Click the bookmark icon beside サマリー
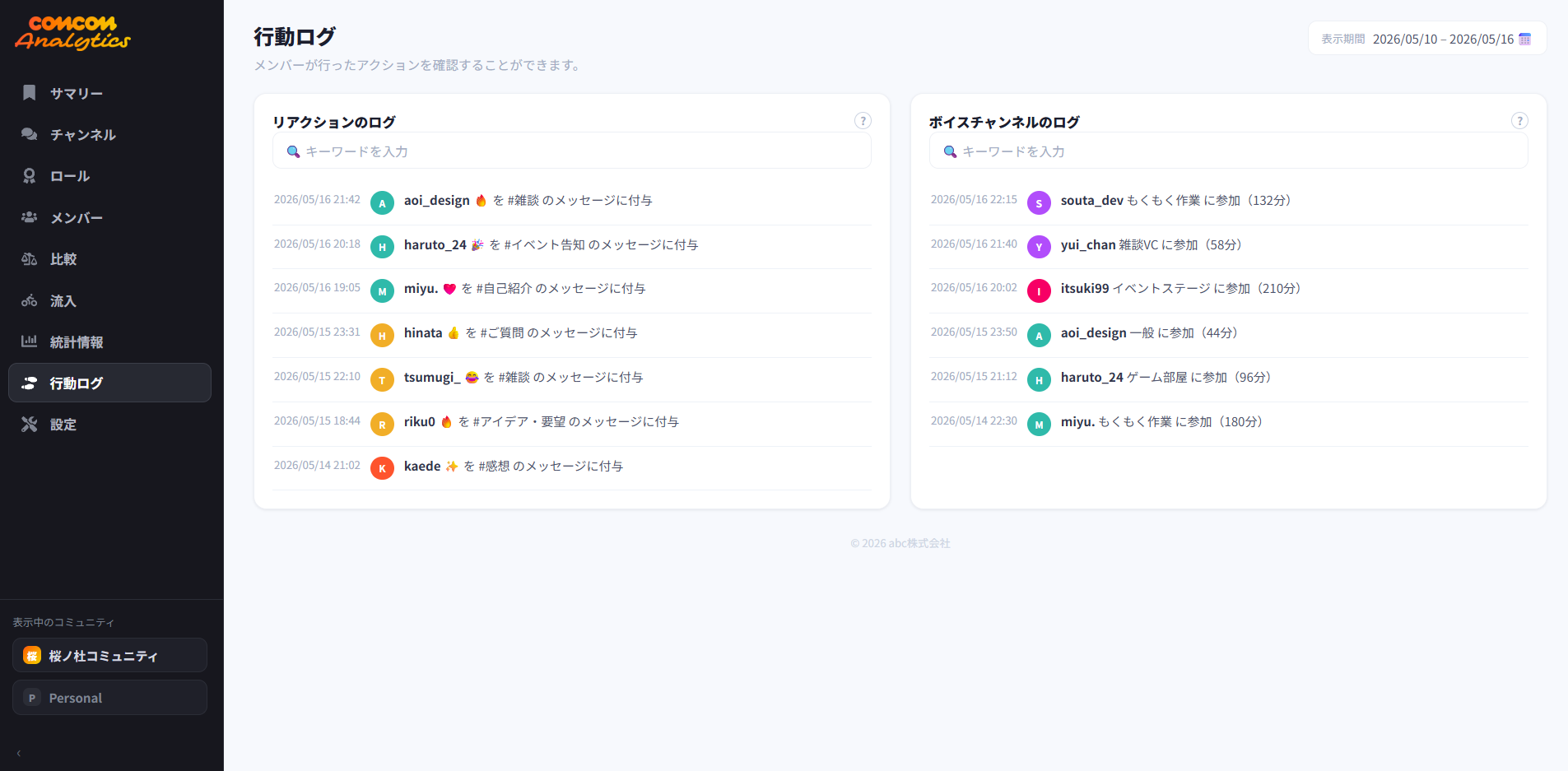The width and height of the screenshot is (1568, 771). (30, 93)
